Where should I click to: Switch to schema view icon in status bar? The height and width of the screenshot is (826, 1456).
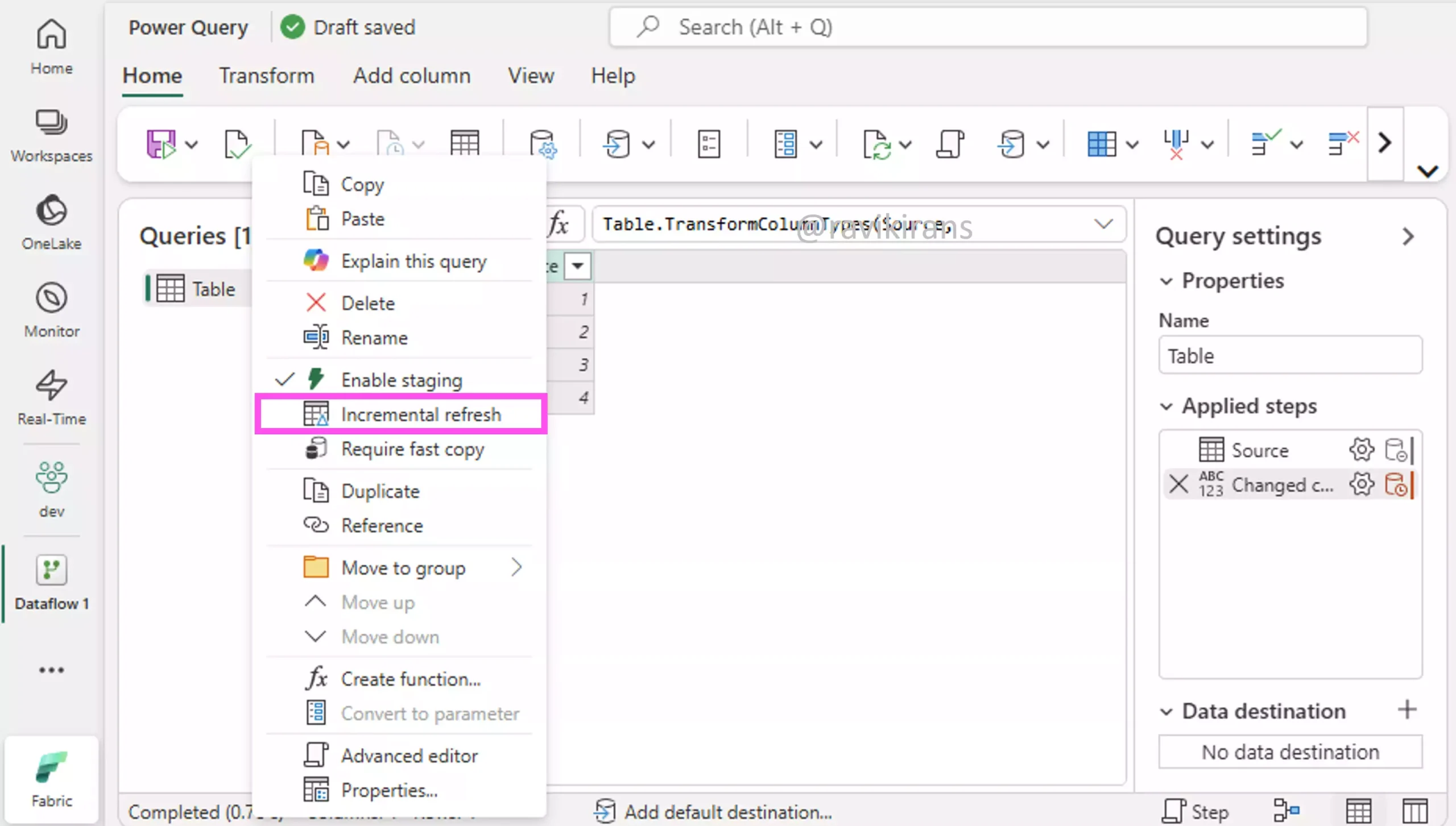click(x=1414, y=810)
